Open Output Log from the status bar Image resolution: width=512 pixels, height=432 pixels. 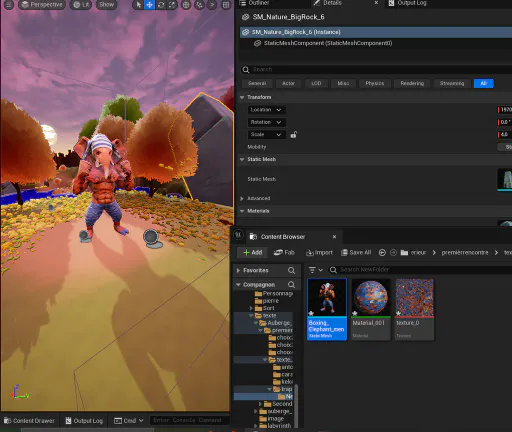pyautogui.click(x=84, y=421)
